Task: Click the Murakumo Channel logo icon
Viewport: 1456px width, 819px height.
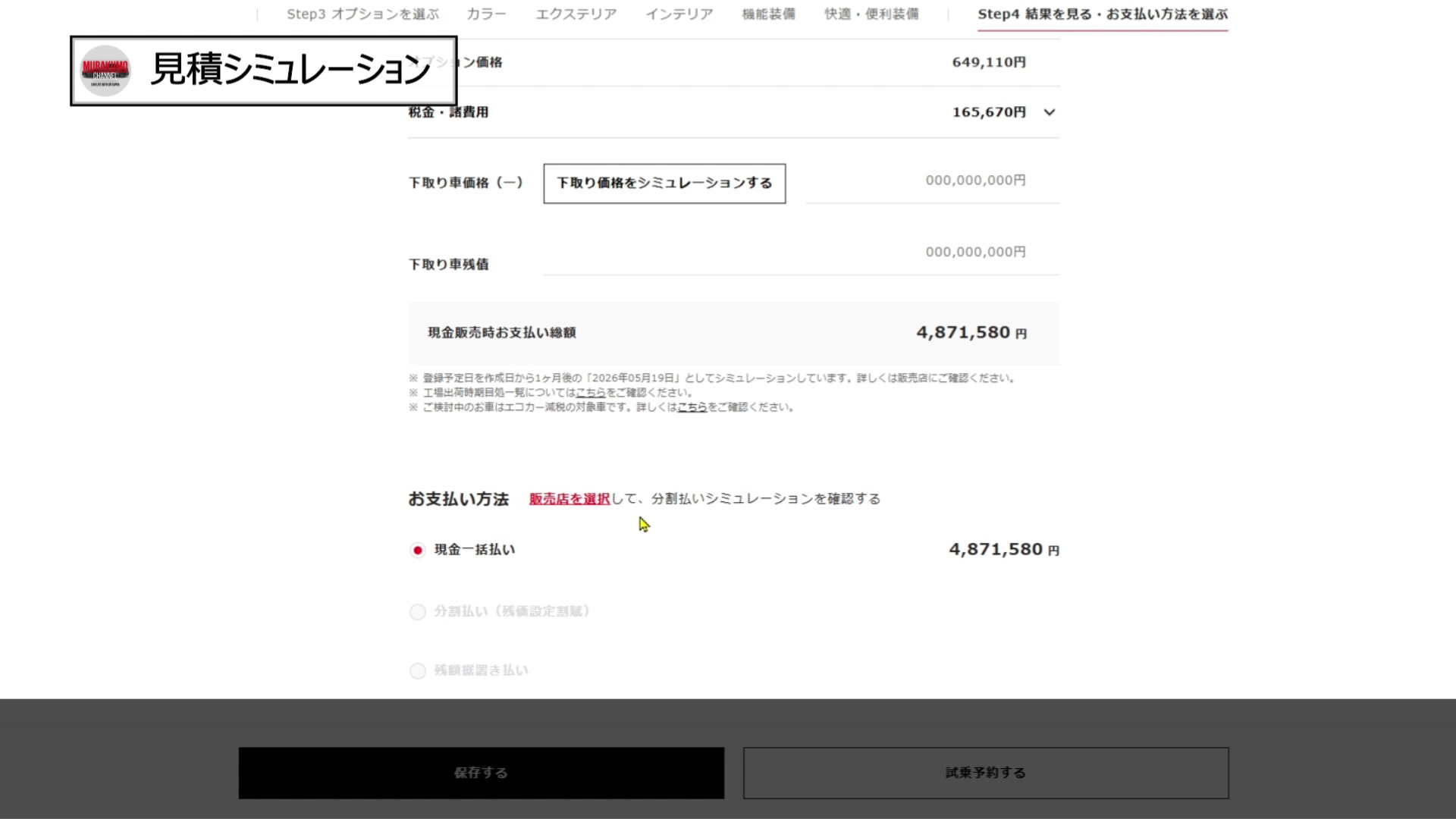Action: click(x=105, y=71)
